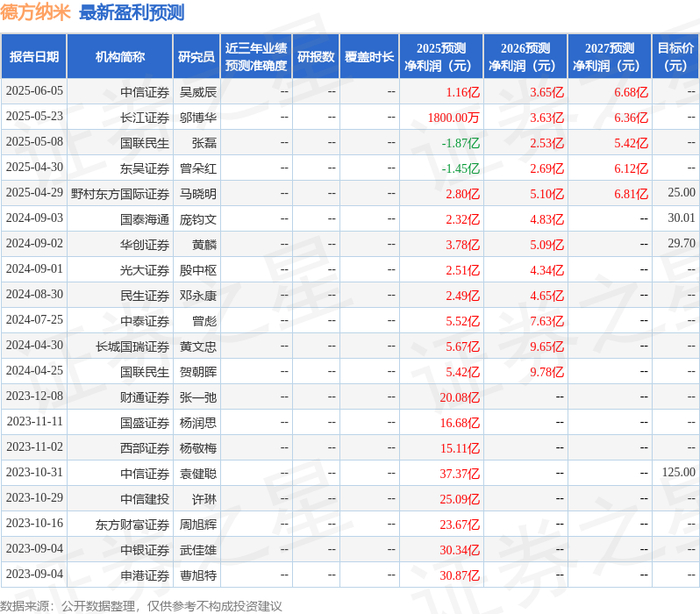Click the 1.16亿 forecast value
Viewport: 700px width, 614px height.
(463, 92)
